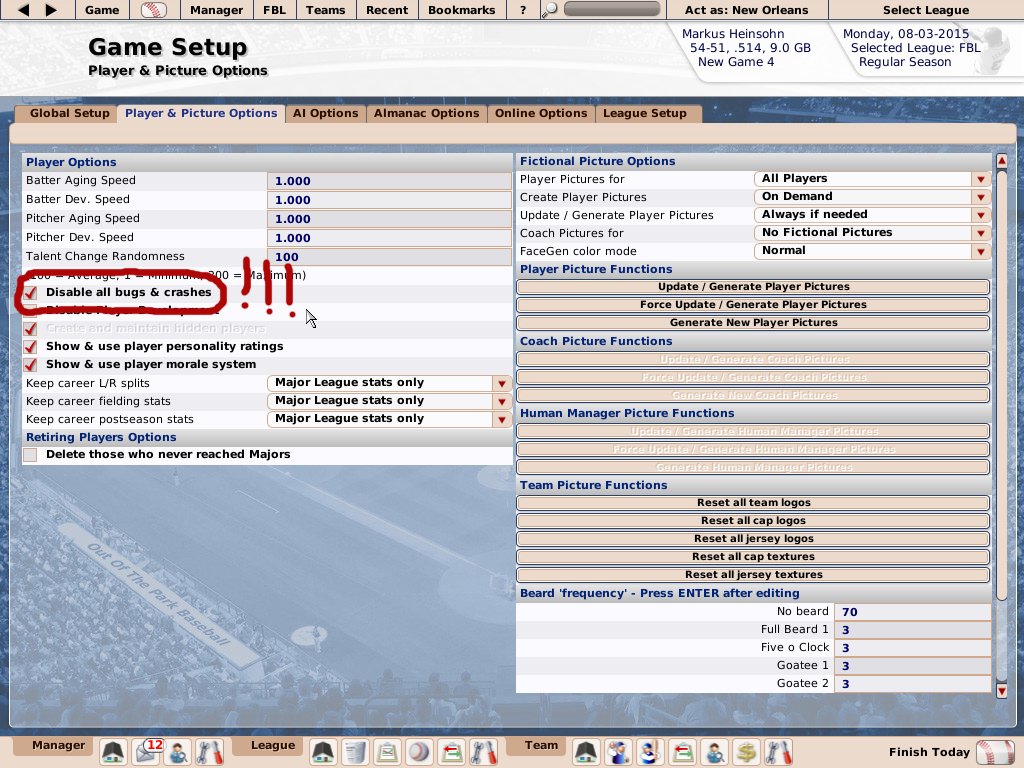1024x768 pixels.
Task: Open the mail inbox showing 12 messages
Action: [x=146, y=751]
